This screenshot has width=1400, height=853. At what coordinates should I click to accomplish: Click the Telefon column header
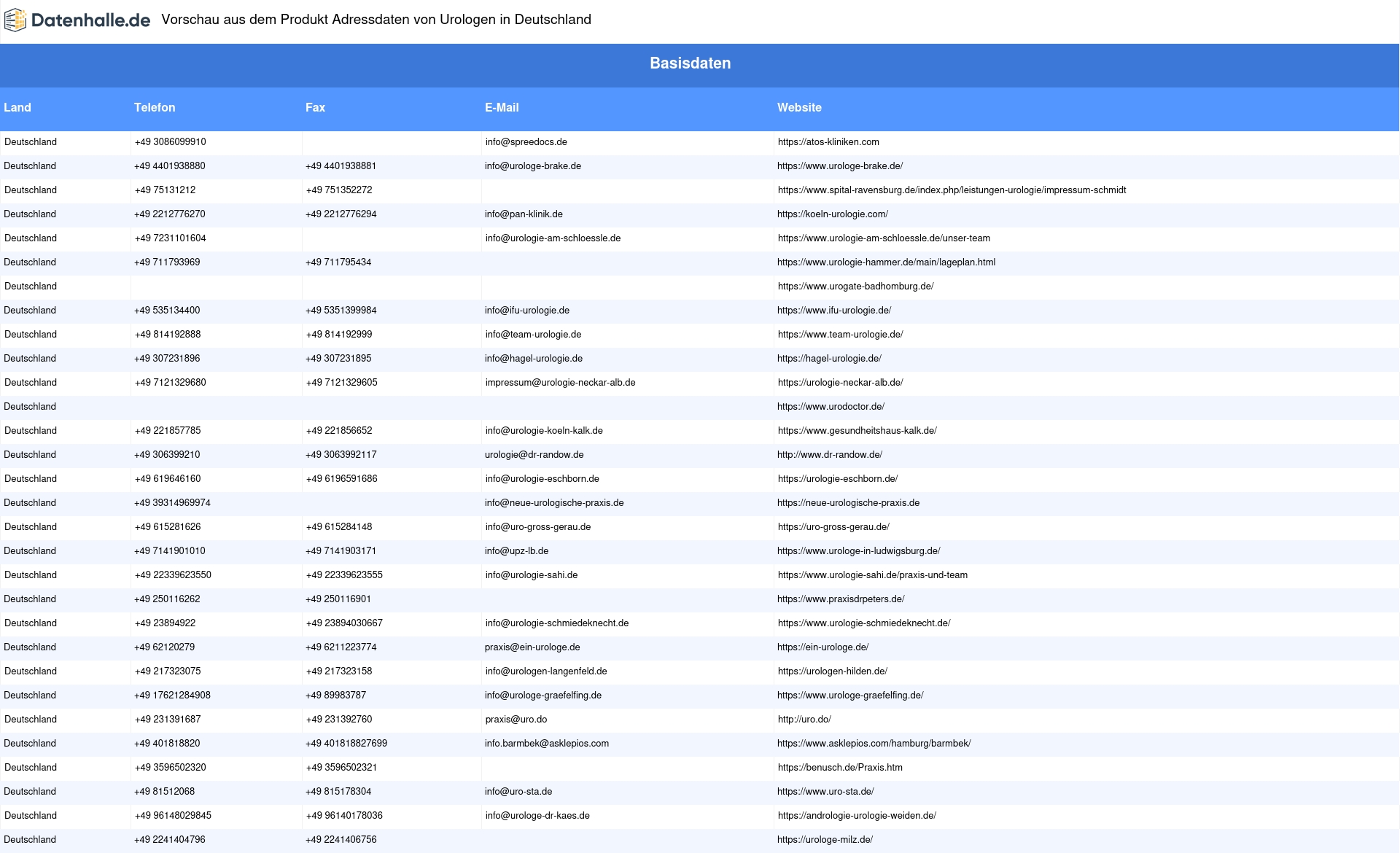(x=155, y=107)
